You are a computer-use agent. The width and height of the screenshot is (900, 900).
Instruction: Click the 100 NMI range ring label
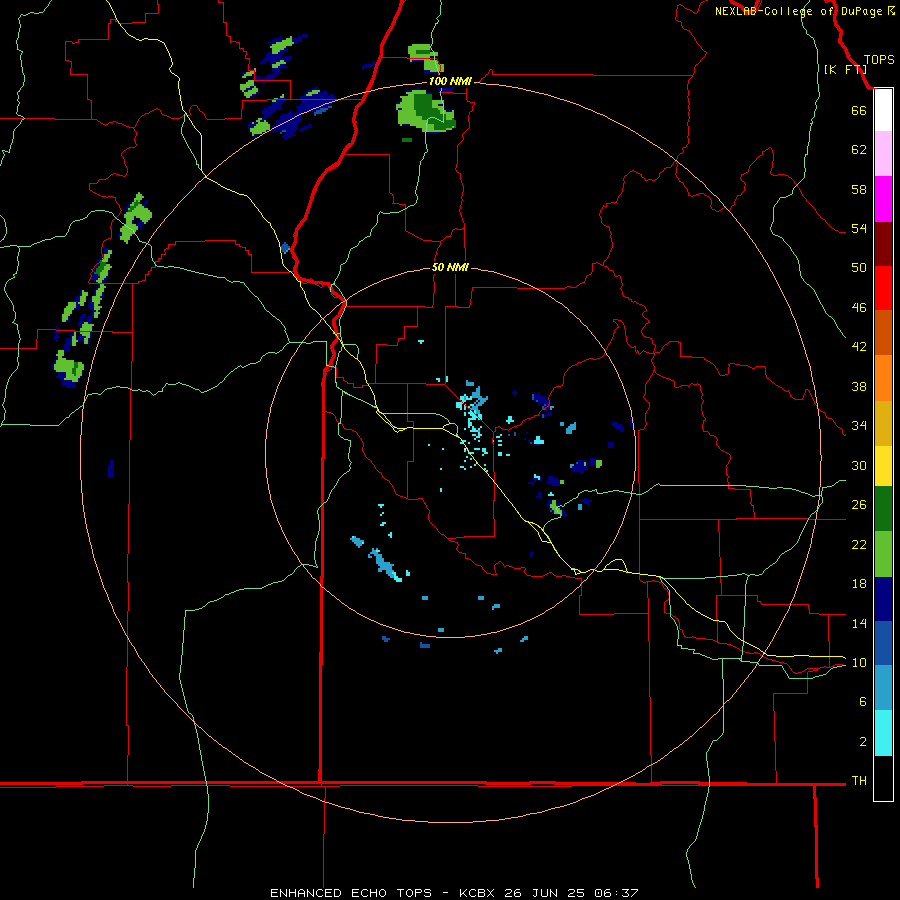pyautogui.click(x=450, y=81)
